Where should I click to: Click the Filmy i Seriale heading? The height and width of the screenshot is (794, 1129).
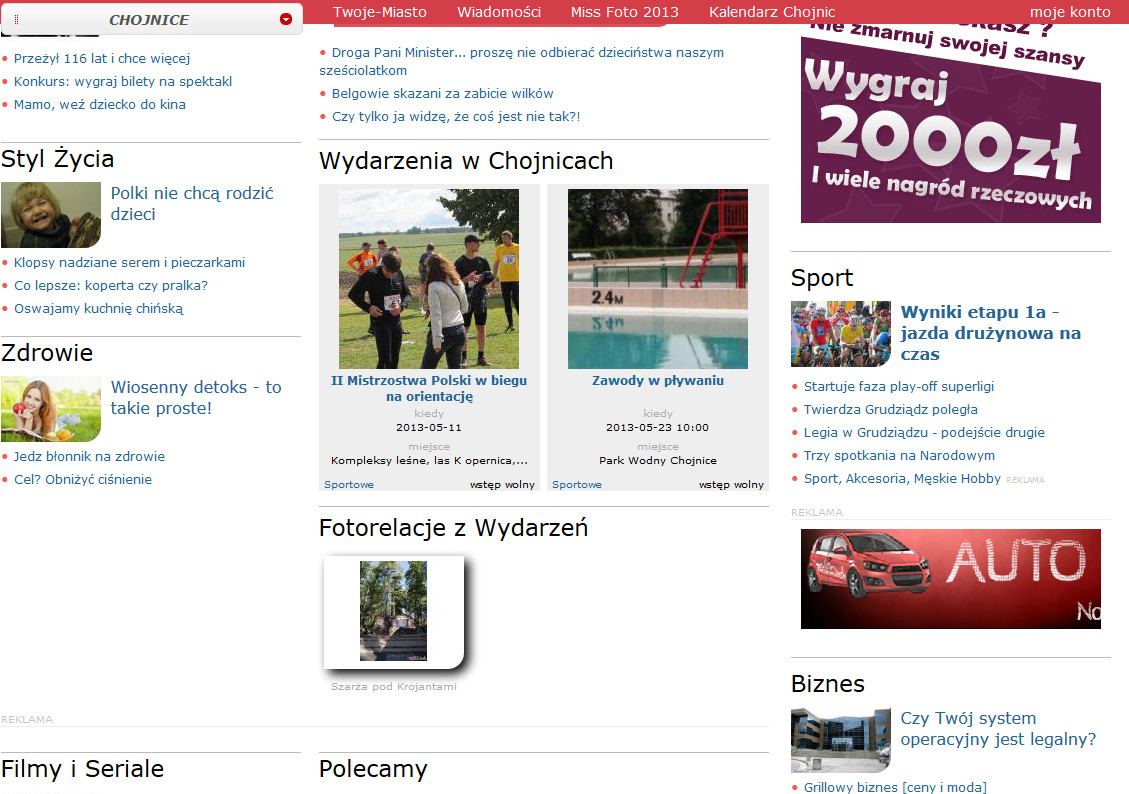click(x=82, y=769)
